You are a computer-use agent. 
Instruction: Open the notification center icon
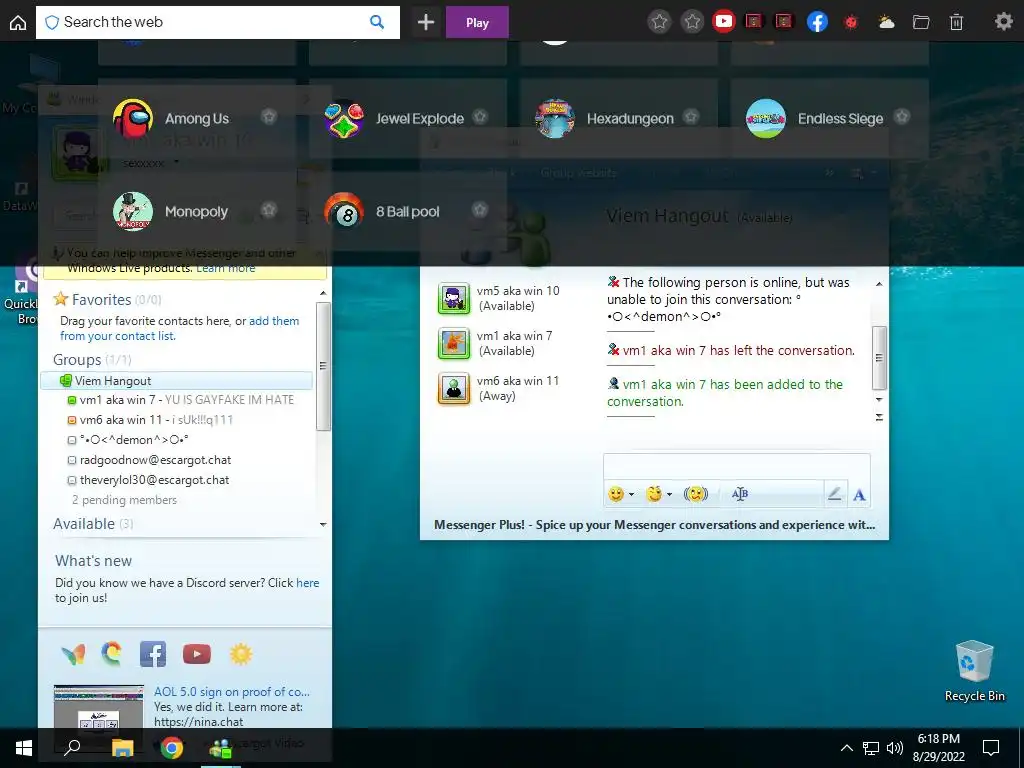tap(991, 748)
